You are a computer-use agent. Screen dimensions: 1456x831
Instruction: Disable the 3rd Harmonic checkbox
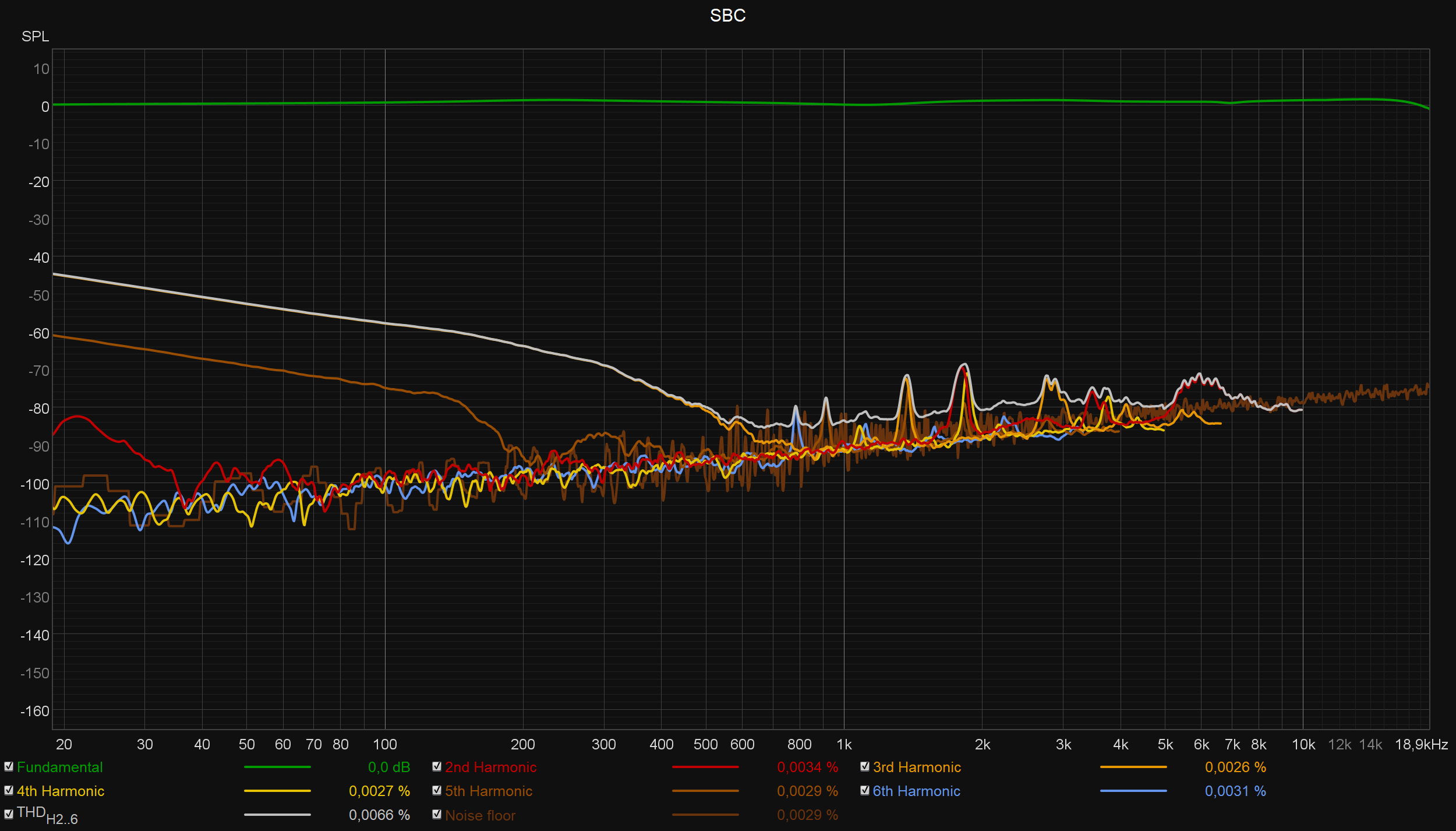[865, 767]
